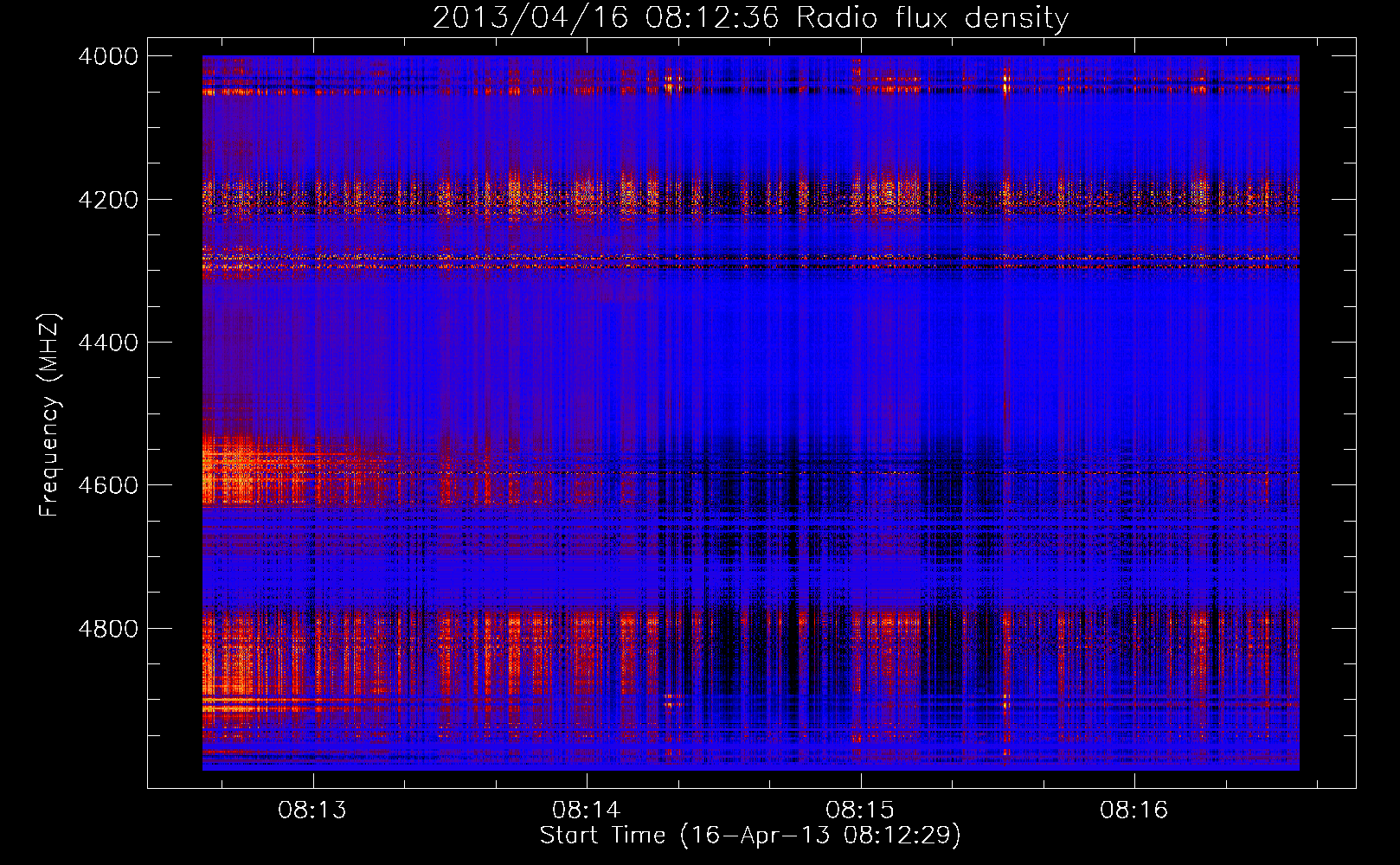Click the 4400 frequency tick label

108,343
